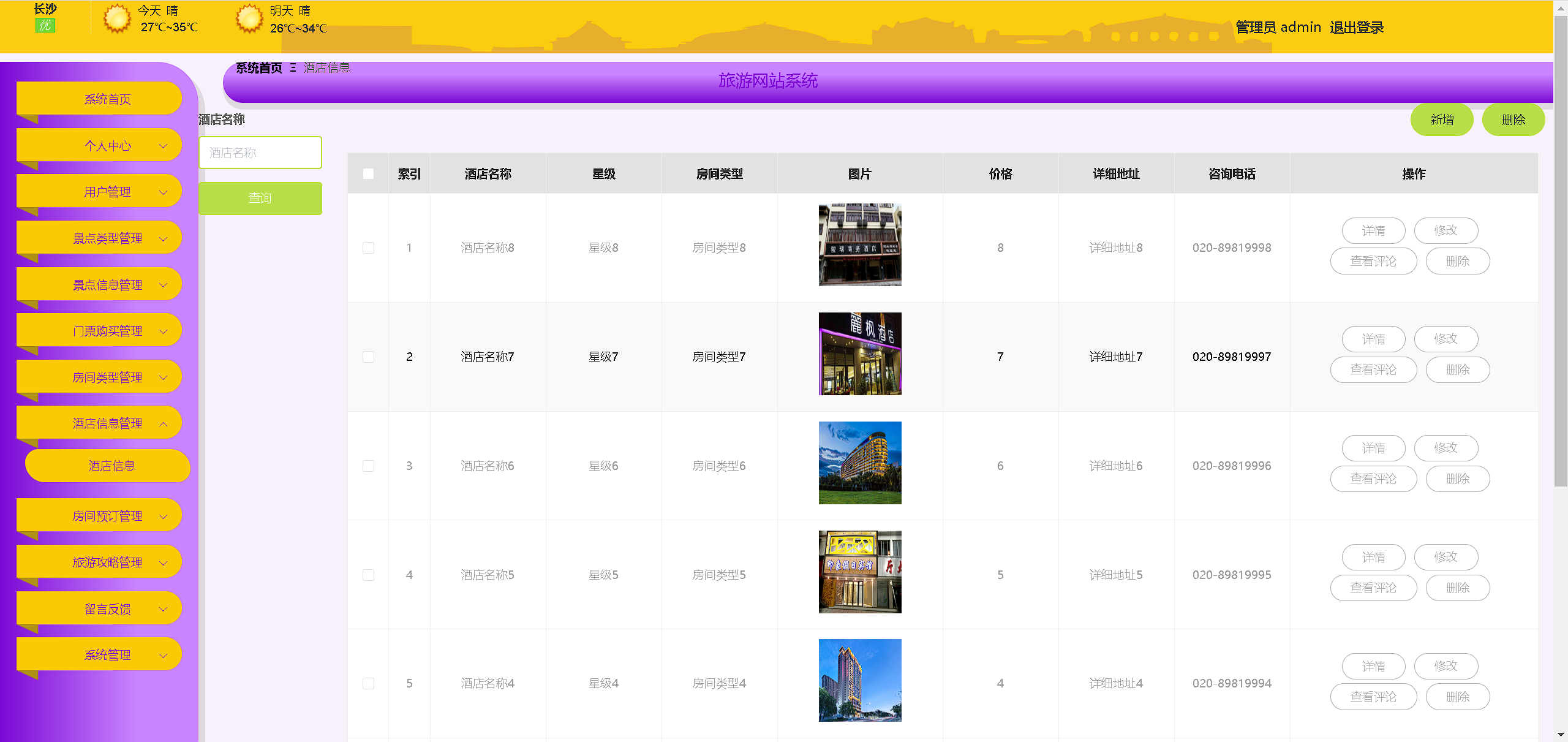Open the purple-lit hotel image row 2
Viewport: 1568px width, 742px height.
pos(859,354)
